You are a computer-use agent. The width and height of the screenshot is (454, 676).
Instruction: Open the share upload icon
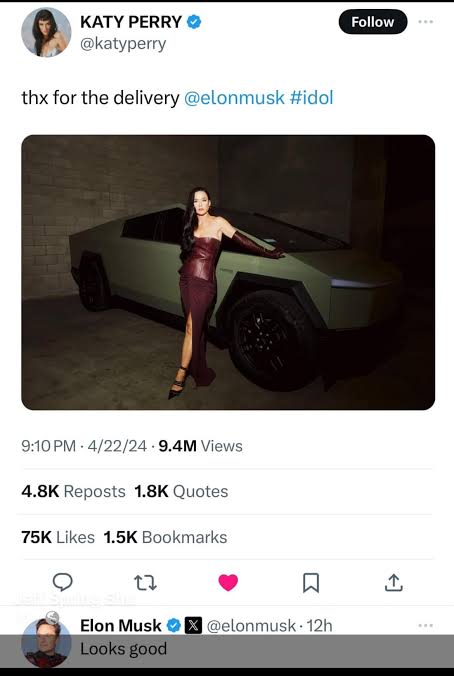point(393,582)
